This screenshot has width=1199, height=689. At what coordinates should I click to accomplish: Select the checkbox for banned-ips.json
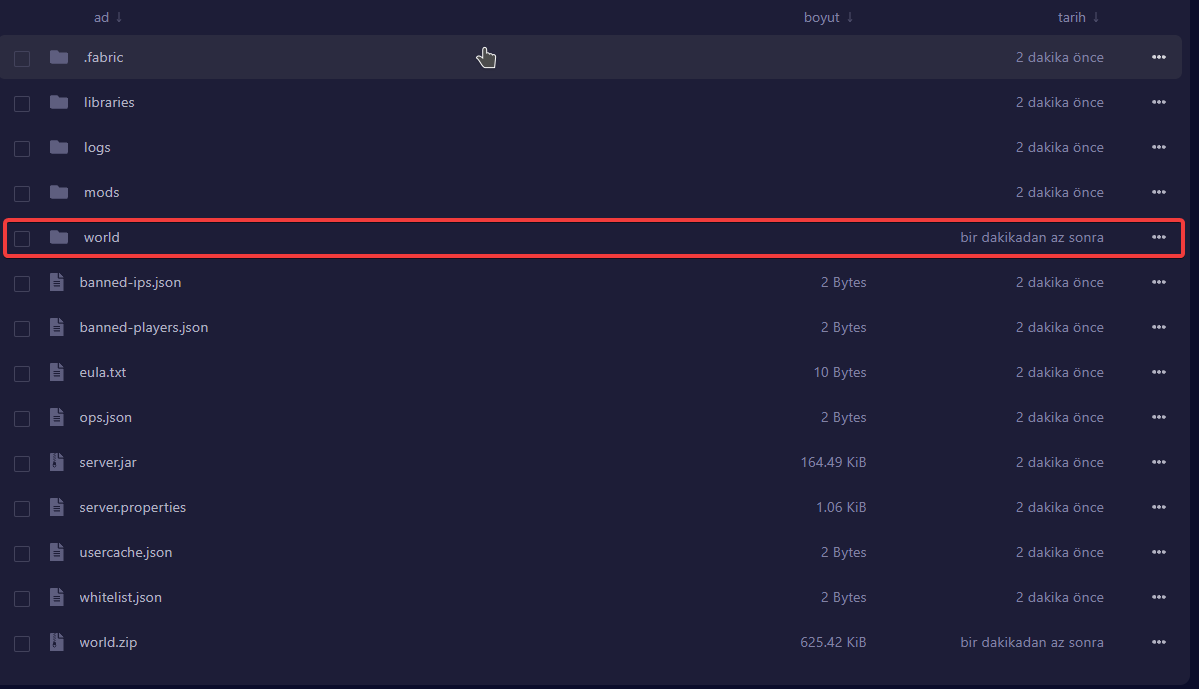coord(22,283)
